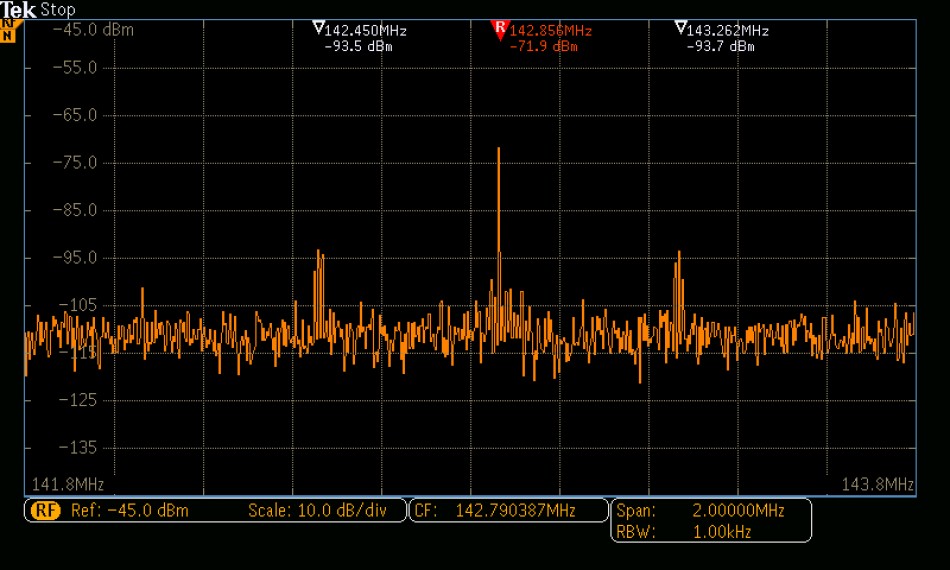This screenshot has width=950, height=570.
Task: Click the 141.8MHz start frequency label
Action: (x=68, y=485)
